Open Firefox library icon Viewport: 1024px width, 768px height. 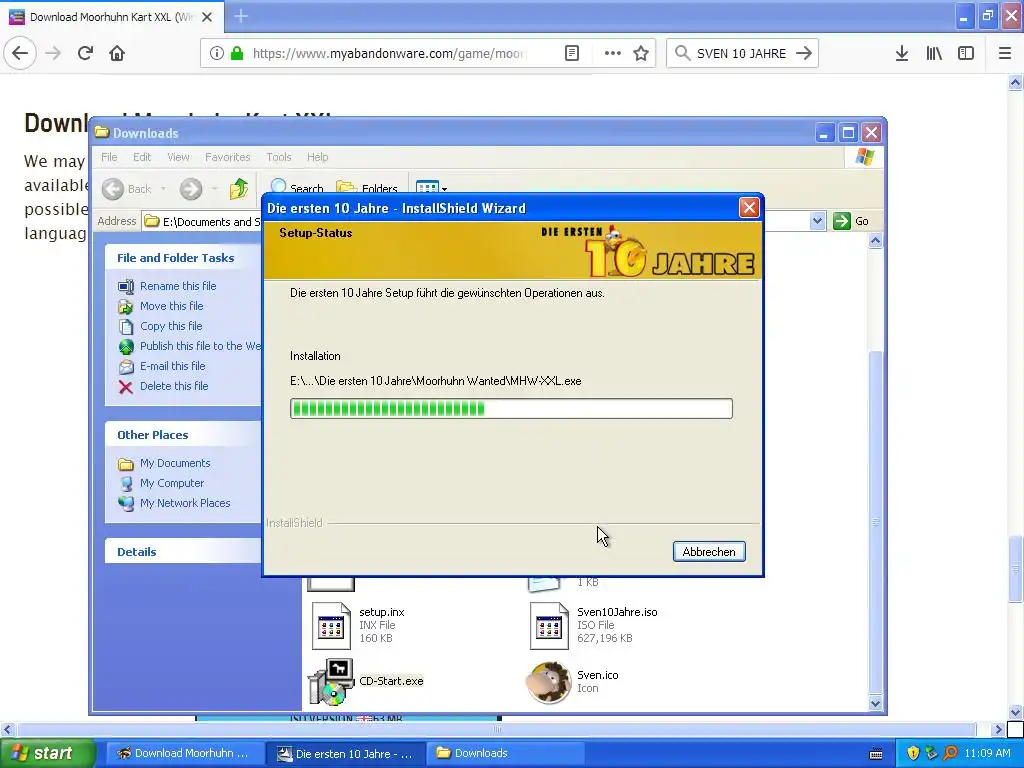pyautogui.click(x=934, y=53)
